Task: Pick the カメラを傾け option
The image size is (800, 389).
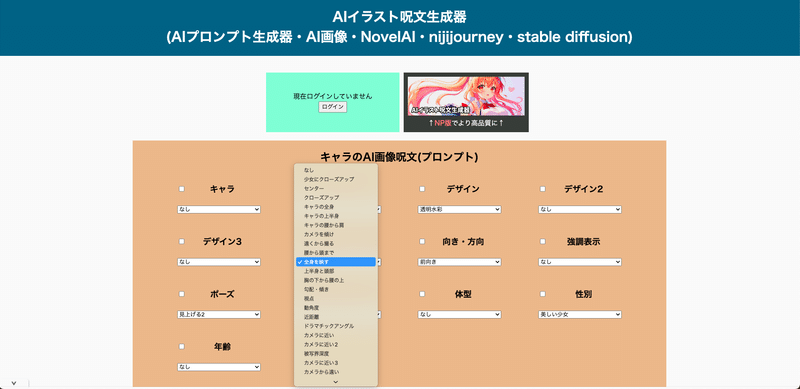Action: [336, 234]
